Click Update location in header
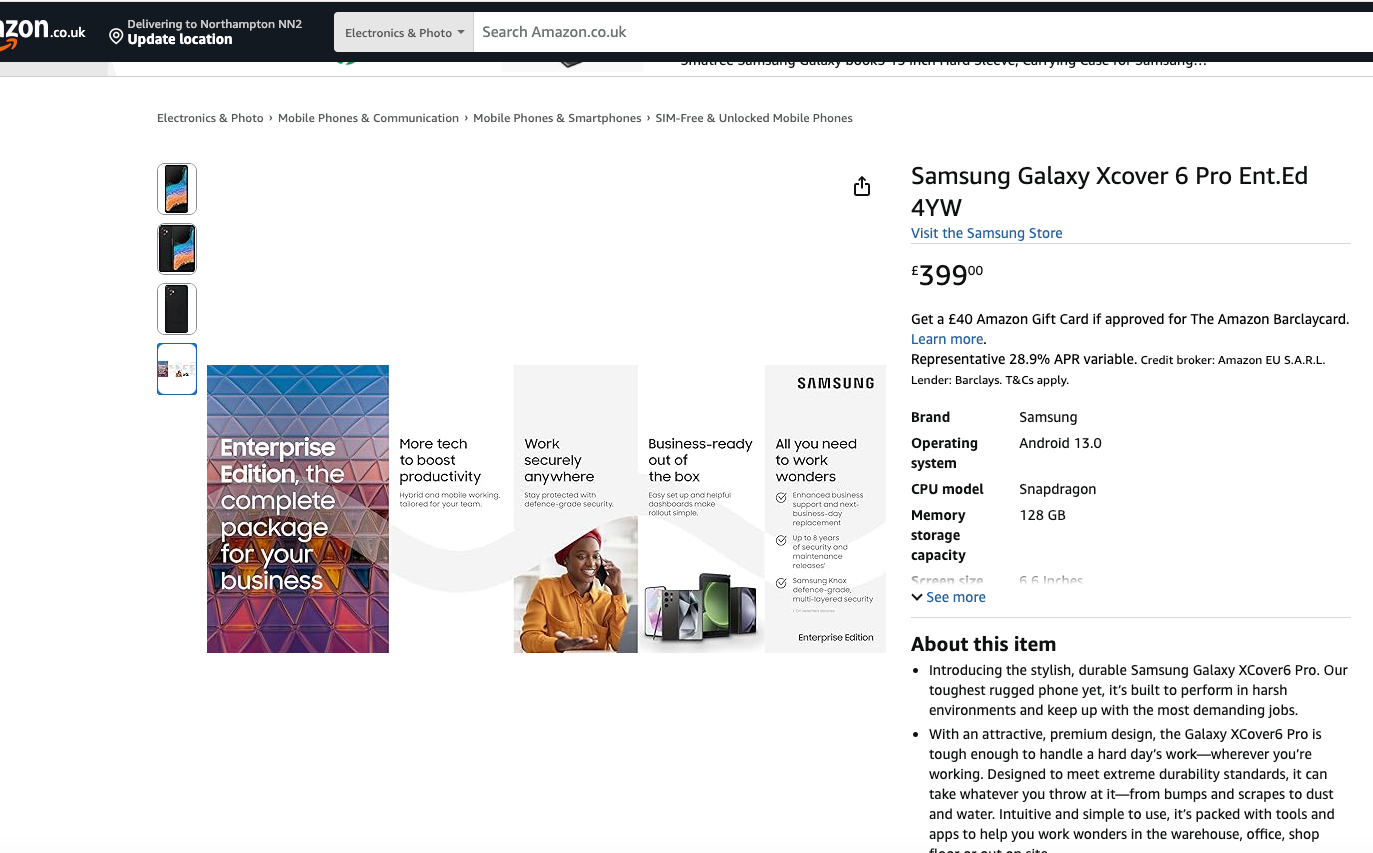Image resolution: width=1373 pixels, height=853 pixels. coord(180,40)
